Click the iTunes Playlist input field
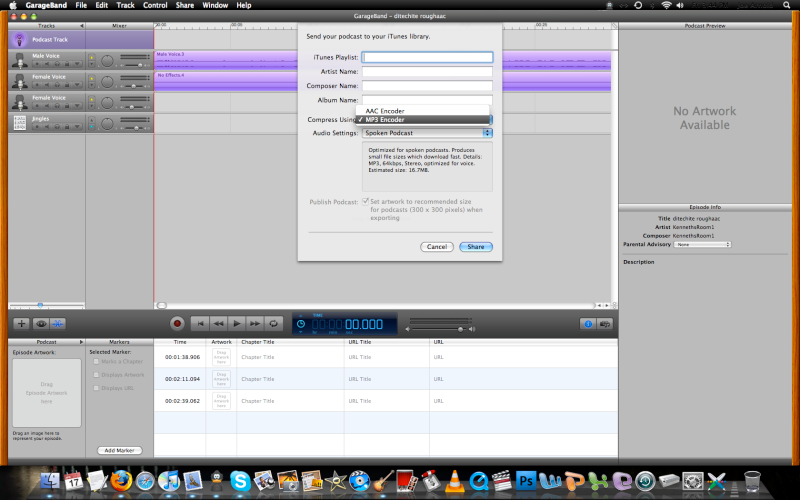Image resolution: width=800 pixels, height=500 pixels. click(427, 57)
